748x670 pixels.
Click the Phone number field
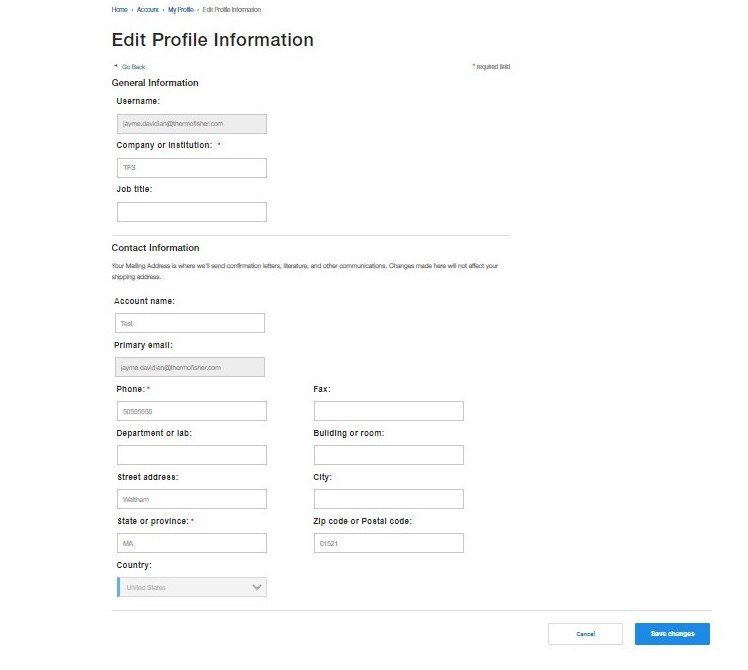pyautogui.click(x=192, y=411)
